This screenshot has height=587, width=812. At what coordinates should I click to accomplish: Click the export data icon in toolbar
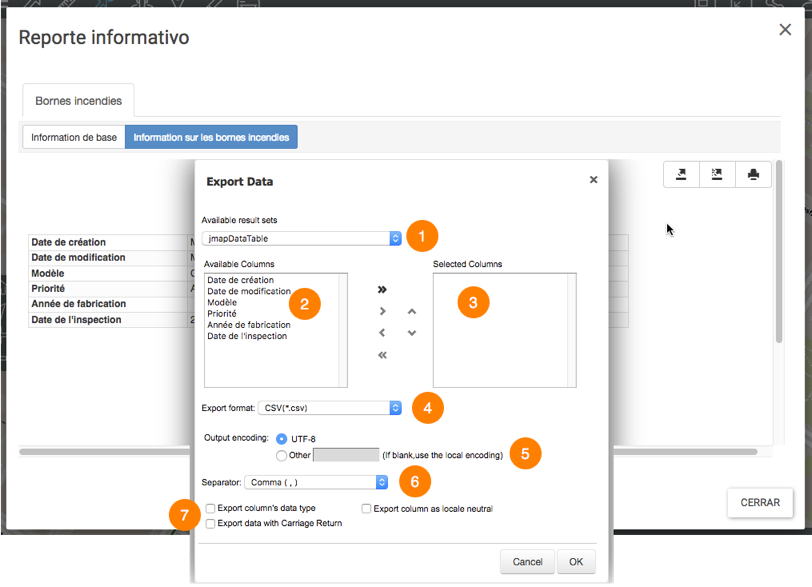[x=717, y=174]
